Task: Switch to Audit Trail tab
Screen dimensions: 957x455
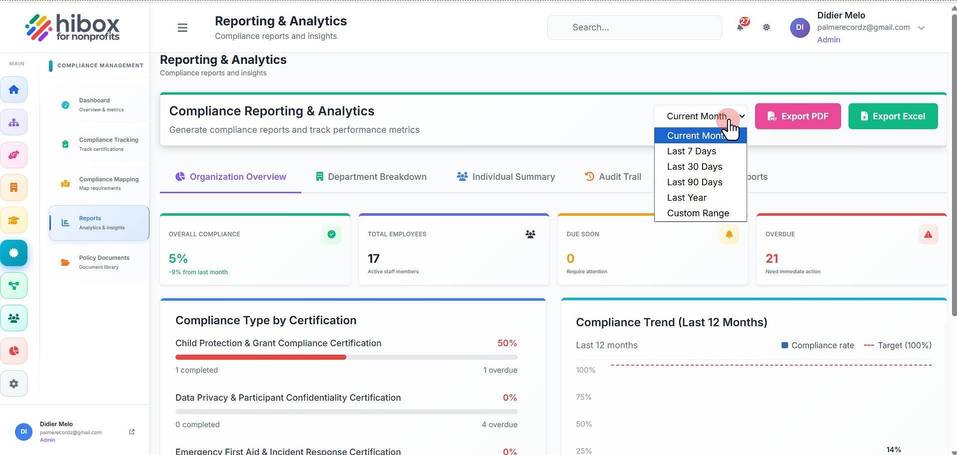Action: [x=613, y=177]
